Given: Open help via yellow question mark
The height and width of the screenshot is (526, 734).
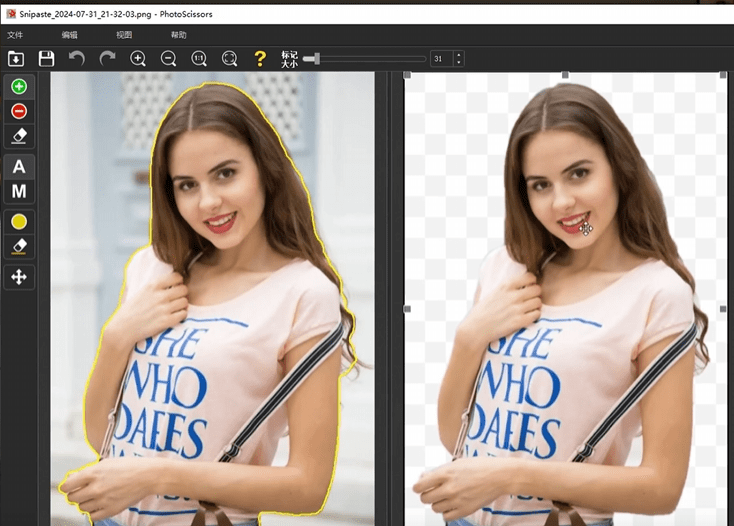Looking at the screenshot, I should point(260,59).
